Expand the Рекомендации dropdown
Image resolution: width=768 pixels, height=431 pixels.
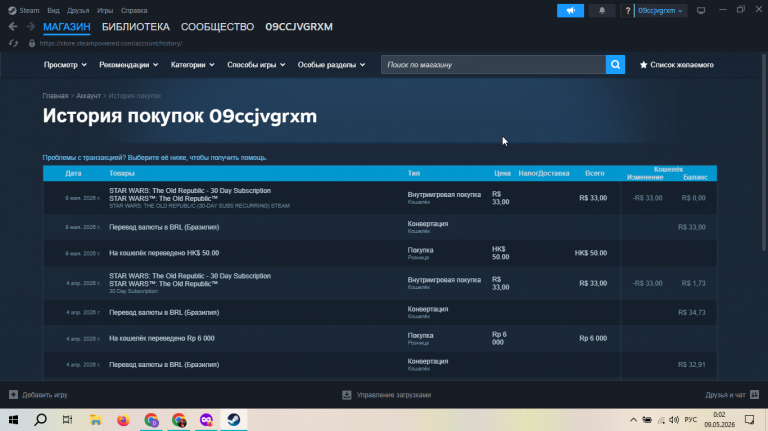tap(129, 65)
